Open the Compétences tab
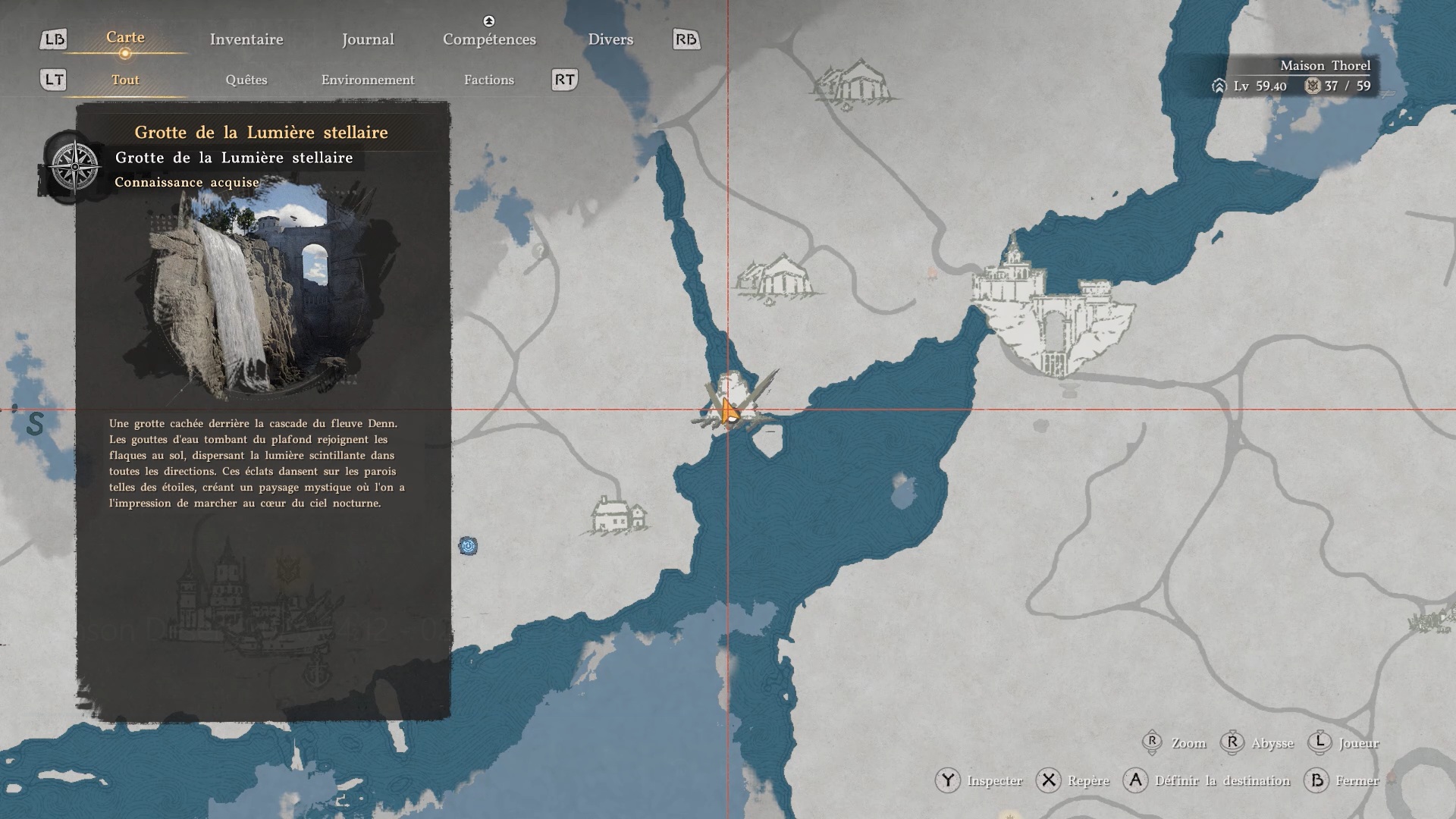1456x819 pixels. point(489,39)
